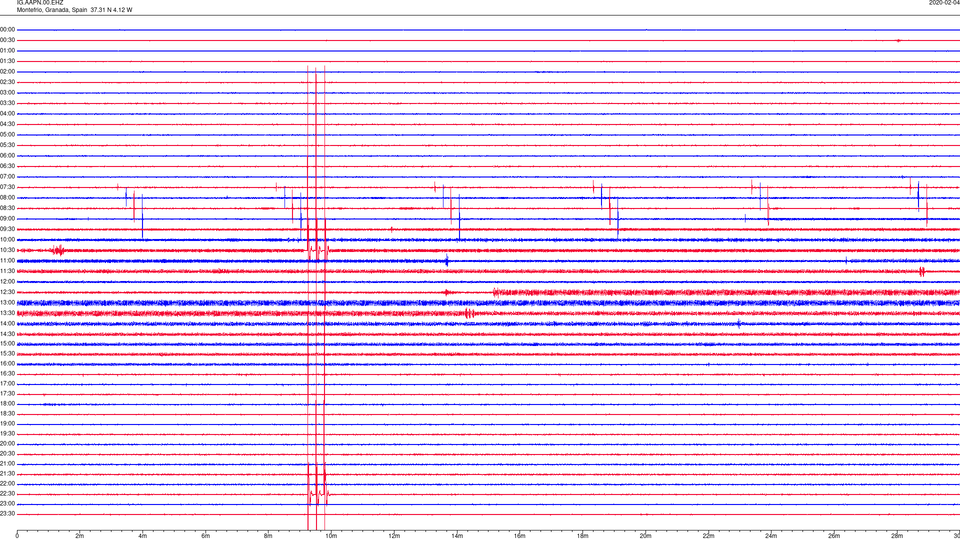Select the 17:00 trace time label
Image resolution: width=960 pixels, height=540 pixels.
(8, 384)
